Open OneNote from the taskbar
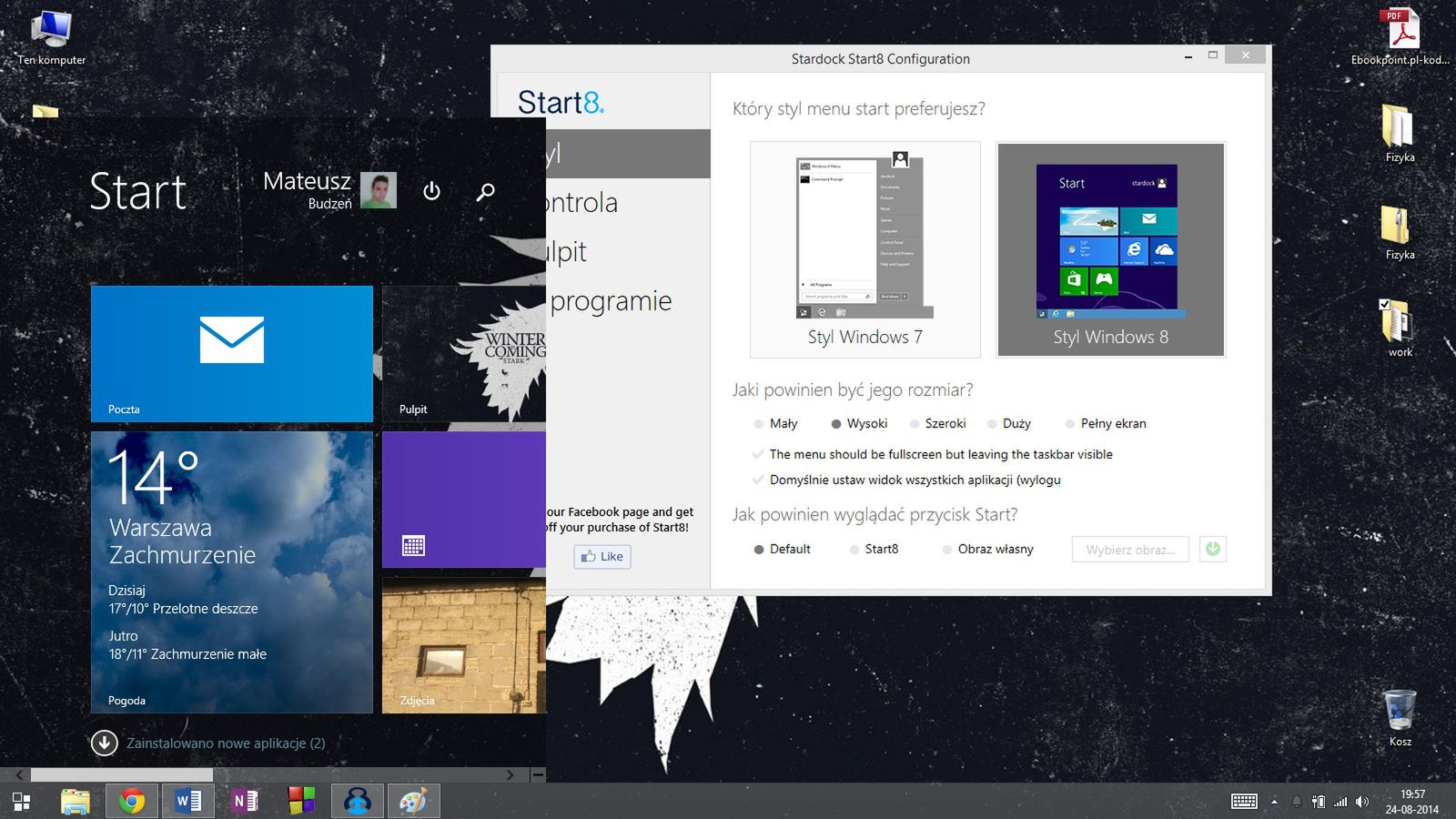Viewport: 1456px width, 819px height. click(x=245, y=801)
